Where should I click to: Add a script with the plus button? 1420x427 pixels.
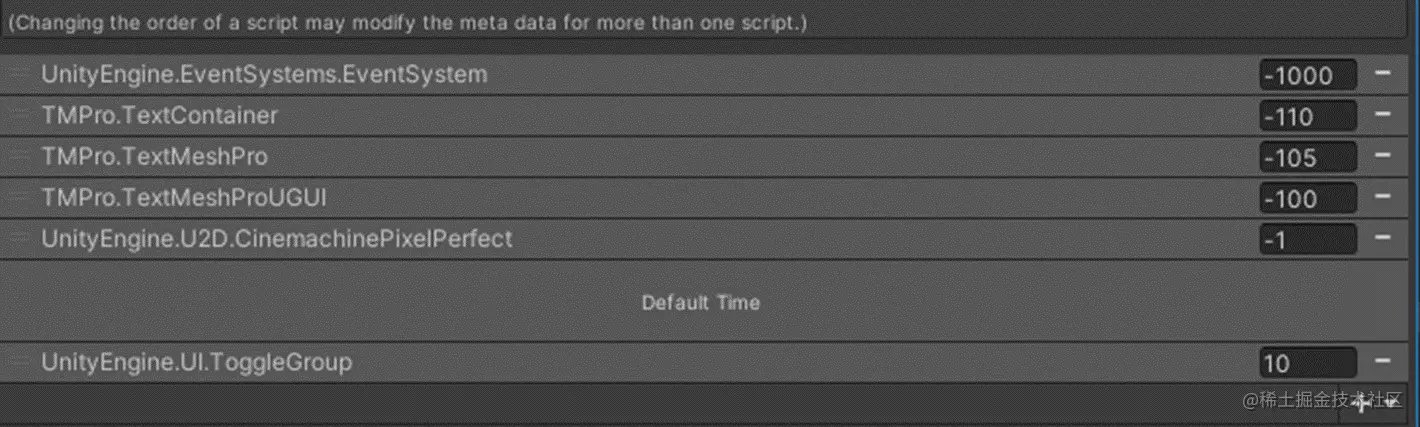tap(1361, 402)
